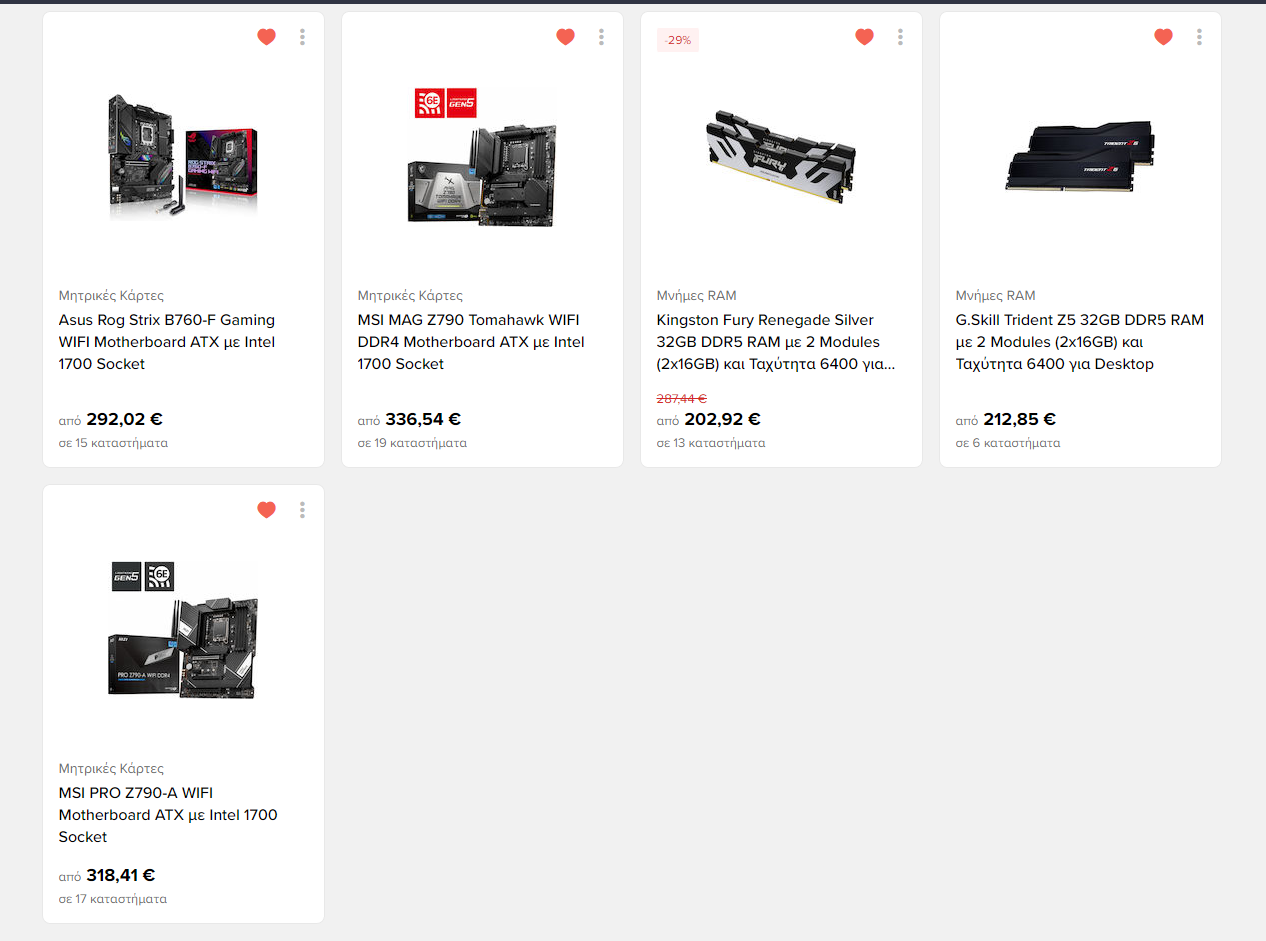Image resolution: width=1266 pixels, height=941 pixels.
Task: Open Μνήμες RAM category above Kingston product
Action: click(x=696, y=295)
